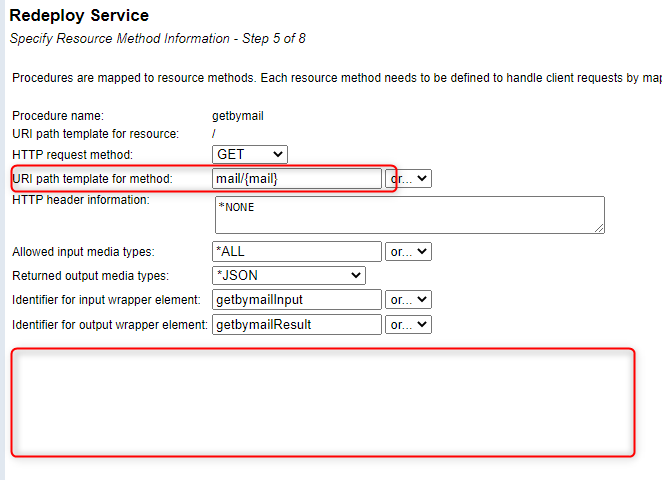Click the getbymail procedure name value
The width and height of the screenshot is (662, 480).
(x=238, y=116)
